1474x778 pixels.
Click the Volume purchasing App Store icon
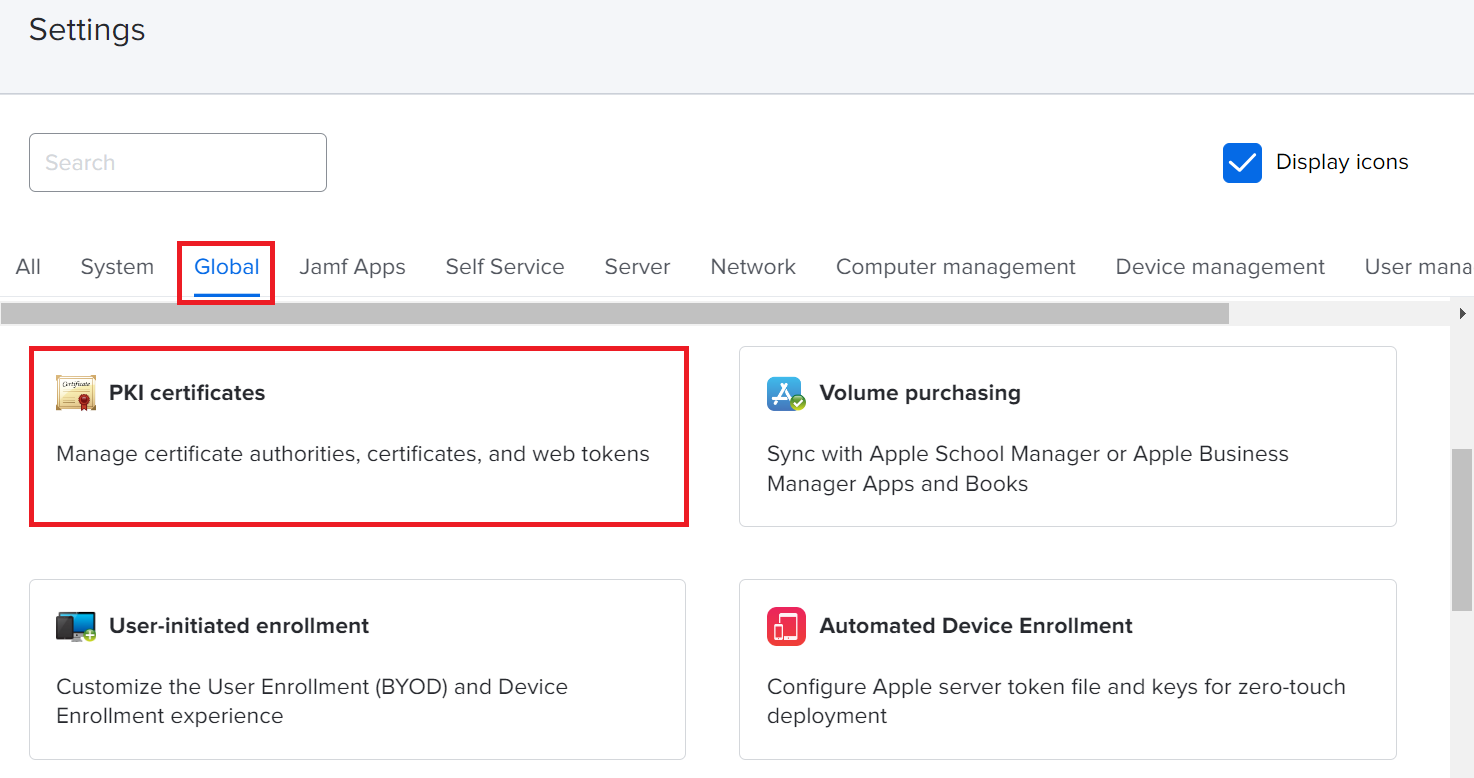click(x=786, y=393)
